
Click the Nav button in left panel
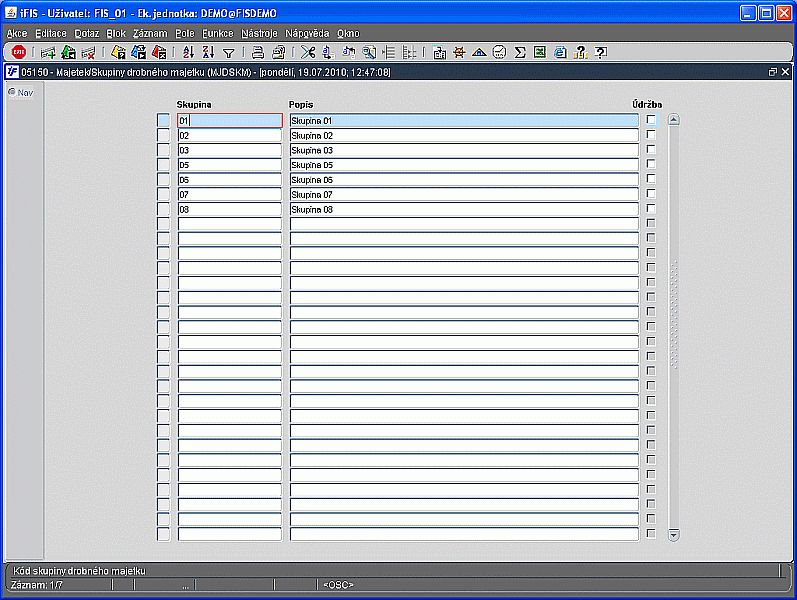21,92
